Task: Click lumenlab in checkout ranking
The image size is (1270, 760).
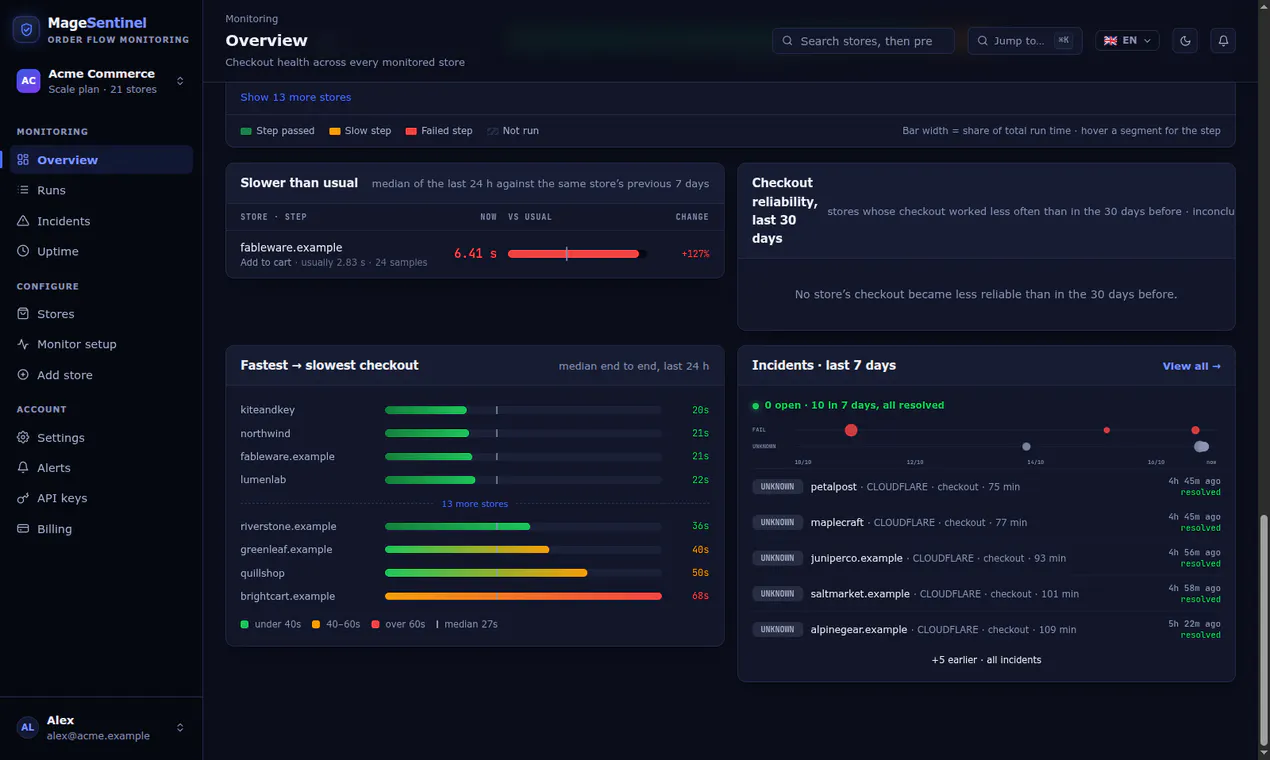Action: (x=263, y=480)
